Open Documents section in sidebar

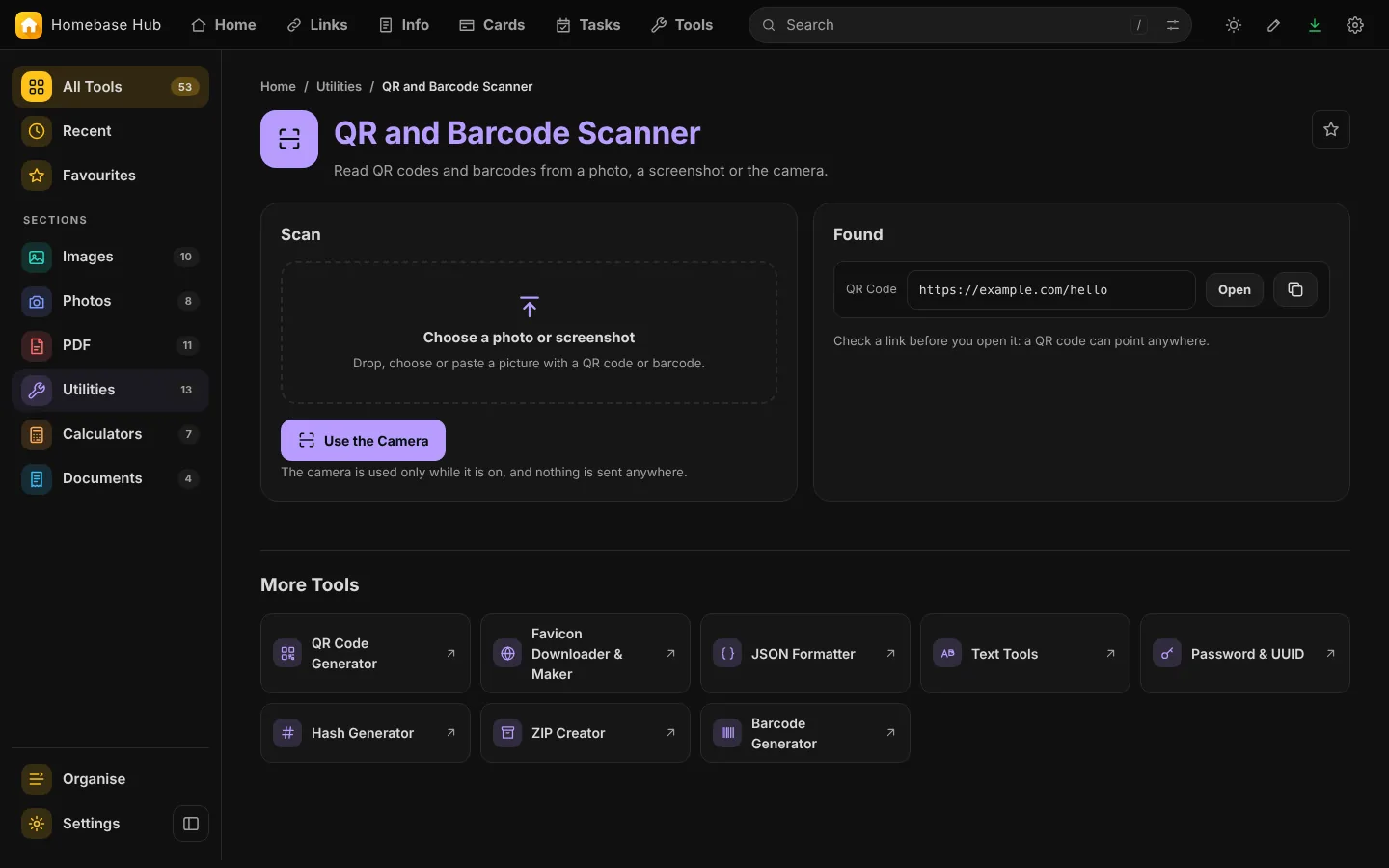(110, 478)
